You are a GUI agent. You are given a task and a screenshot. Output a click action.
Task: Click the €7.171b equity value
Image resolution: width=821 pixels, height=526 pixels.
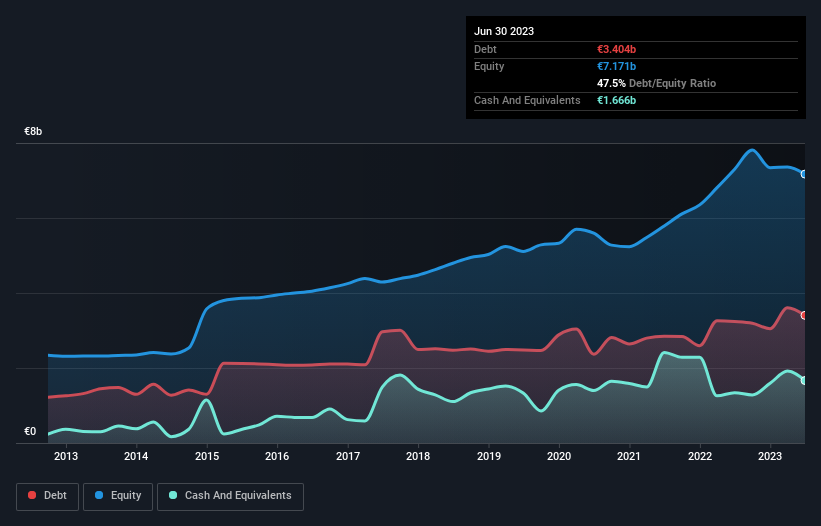tap(616, 66)
